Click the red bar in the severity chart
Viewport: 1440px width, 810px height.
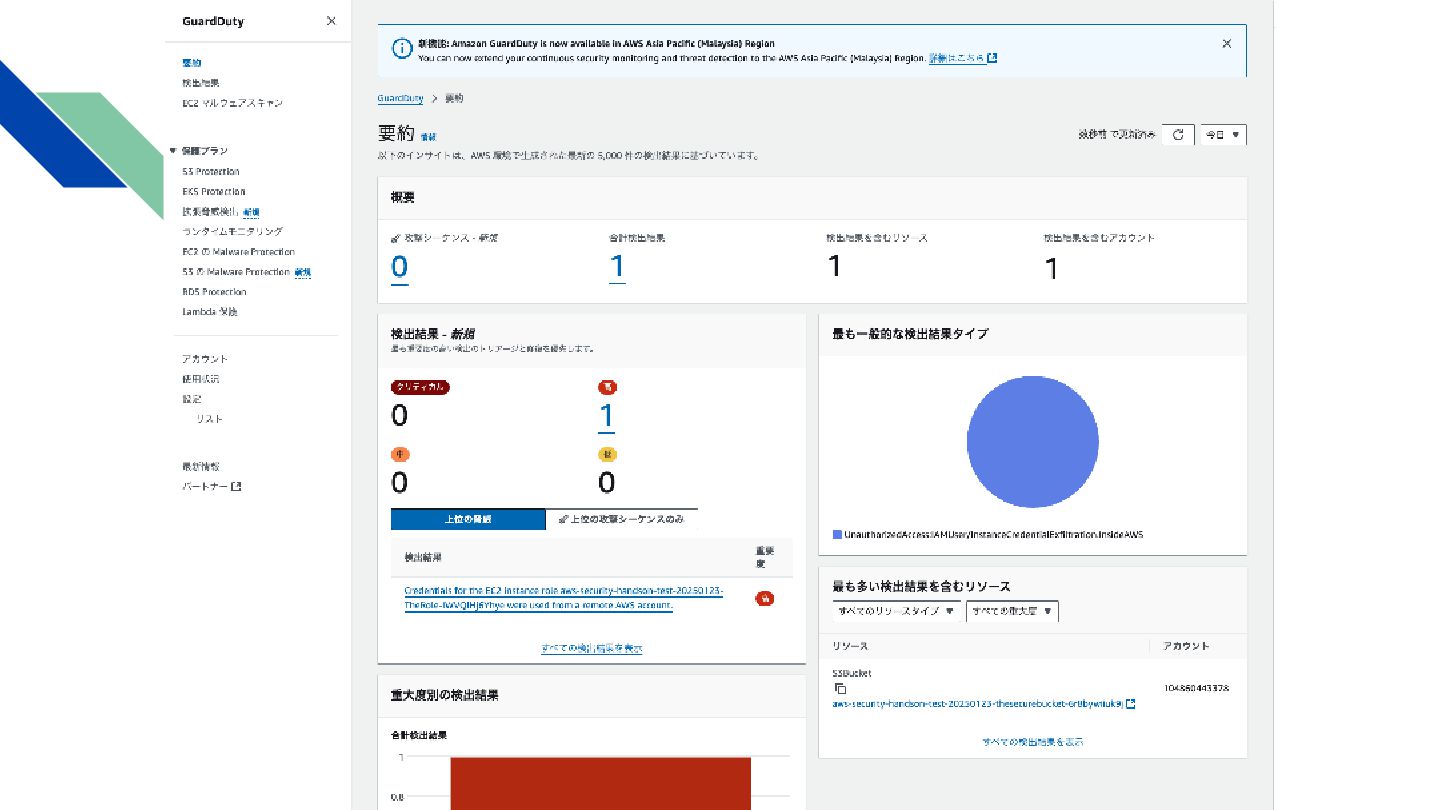click(x=600, y=783)
